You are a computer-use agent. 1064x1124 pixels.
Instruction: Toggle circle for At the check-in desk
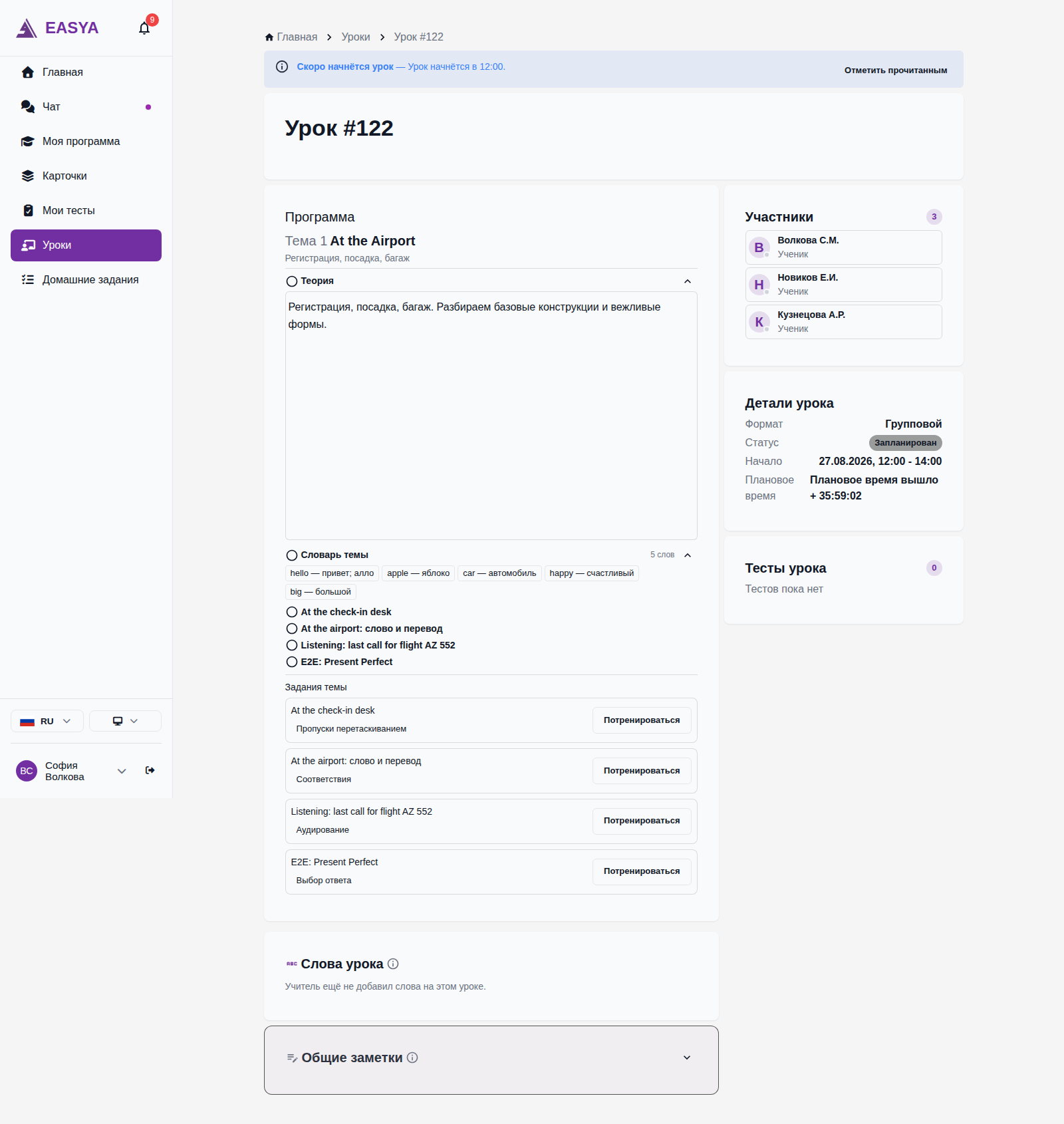(x=292, y=612)
